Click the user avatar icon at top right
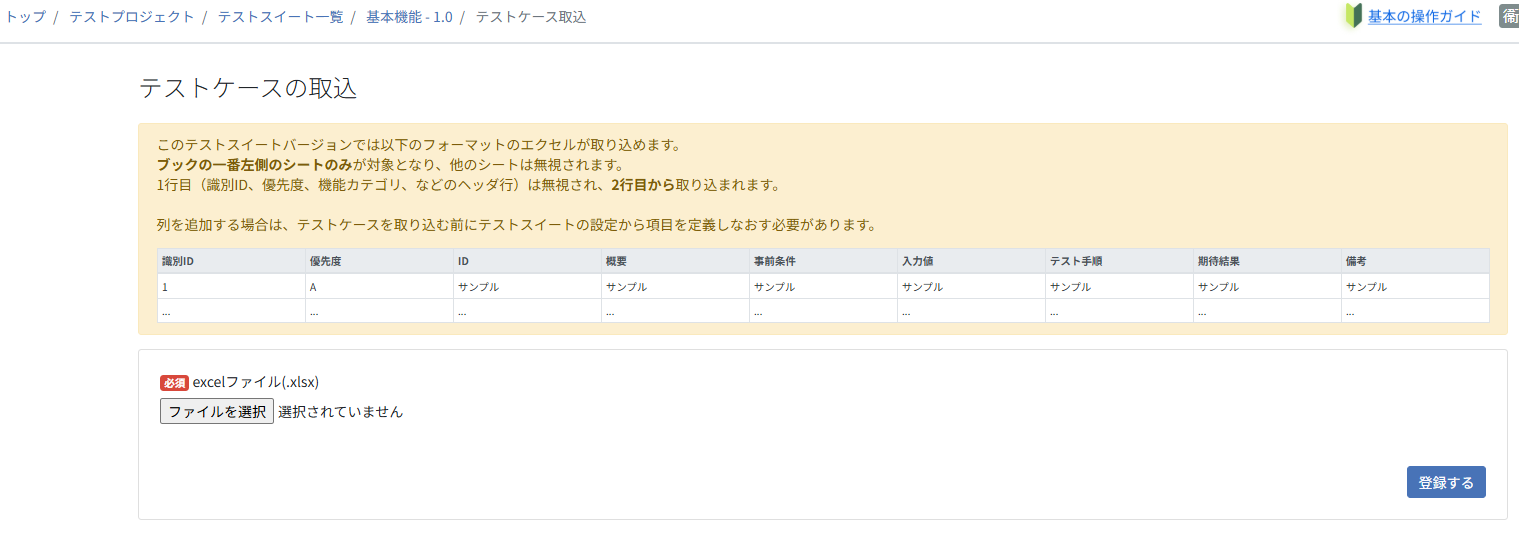 click(x=1509, y=15)
